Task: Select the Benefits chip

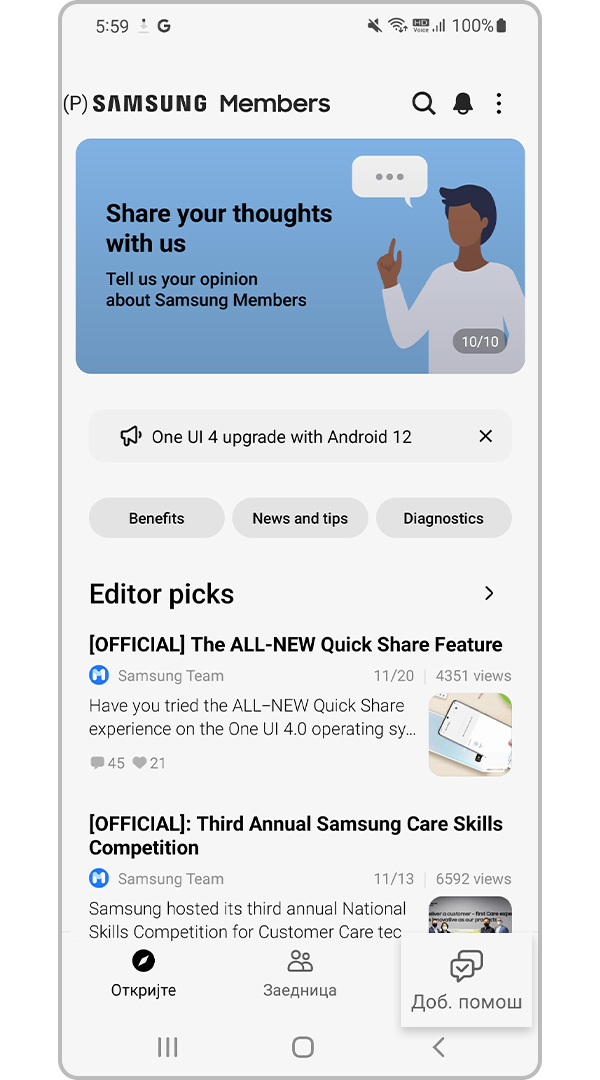Action: (156, 518)
